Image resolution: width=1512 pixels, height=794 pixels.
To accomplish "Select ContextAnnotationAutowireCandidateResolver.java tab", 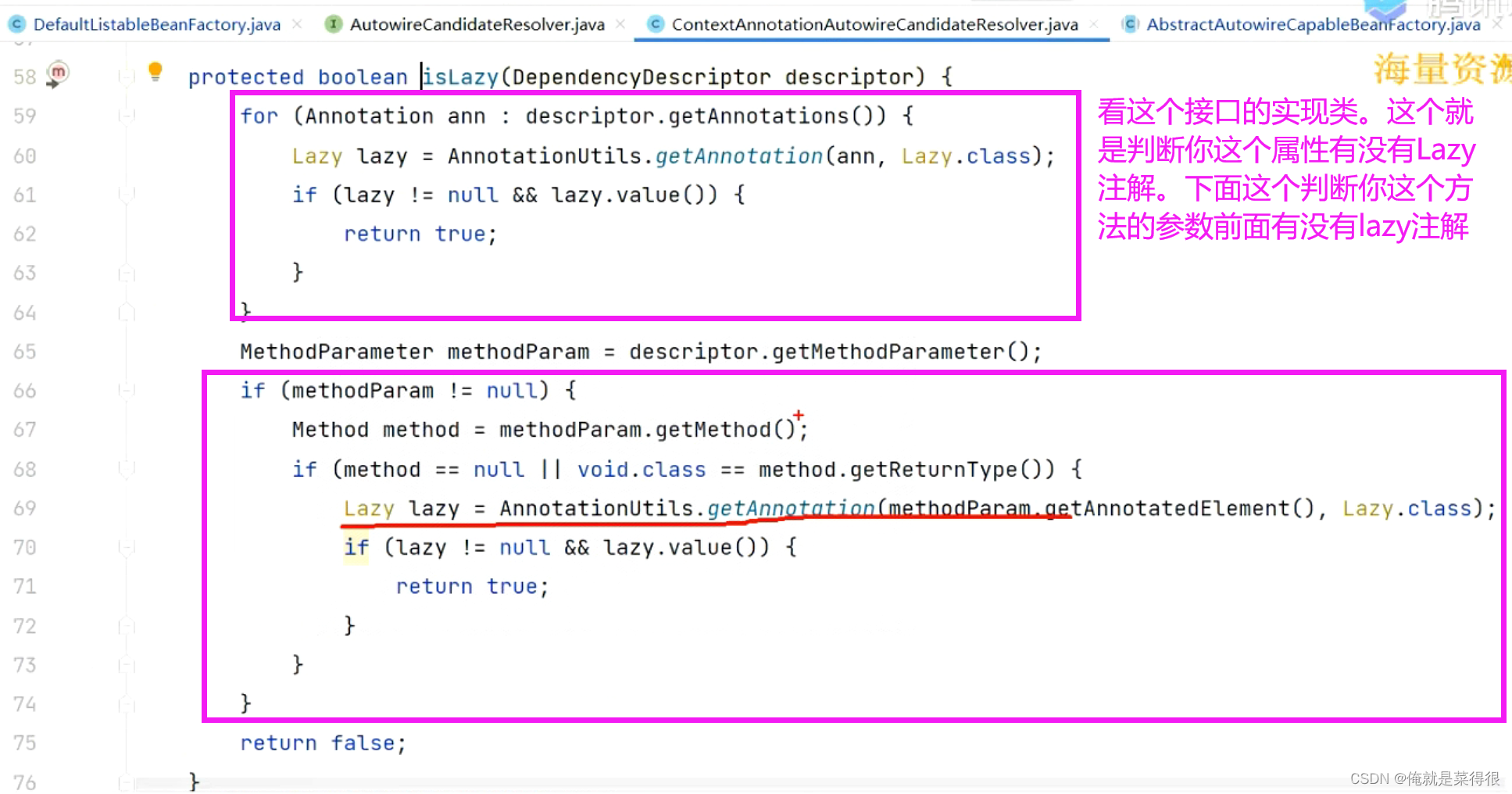I will pyautogui.click(x=874, y=24).
